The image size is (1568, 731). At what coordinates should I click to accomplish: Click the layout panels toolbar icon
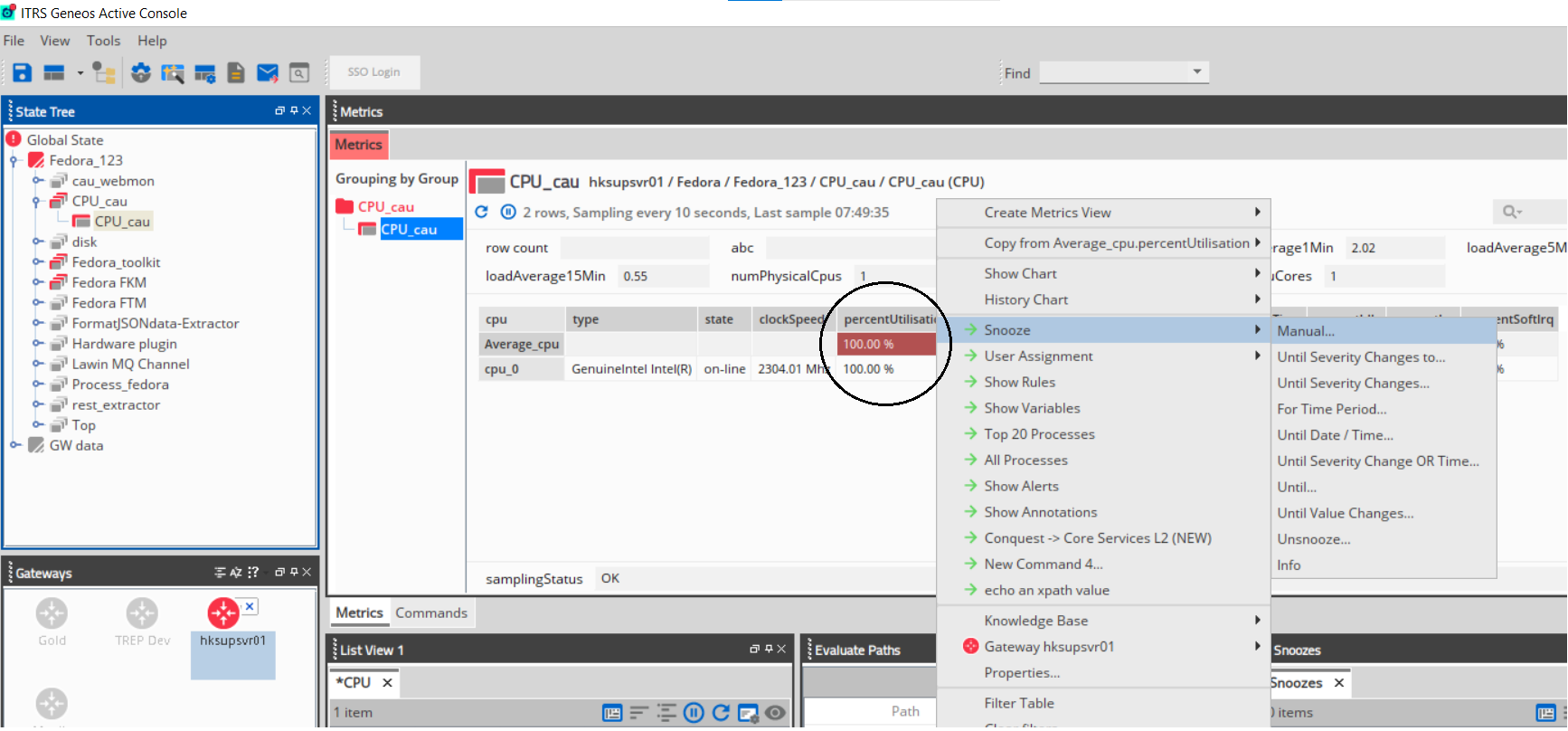click(x=54, y=73)
